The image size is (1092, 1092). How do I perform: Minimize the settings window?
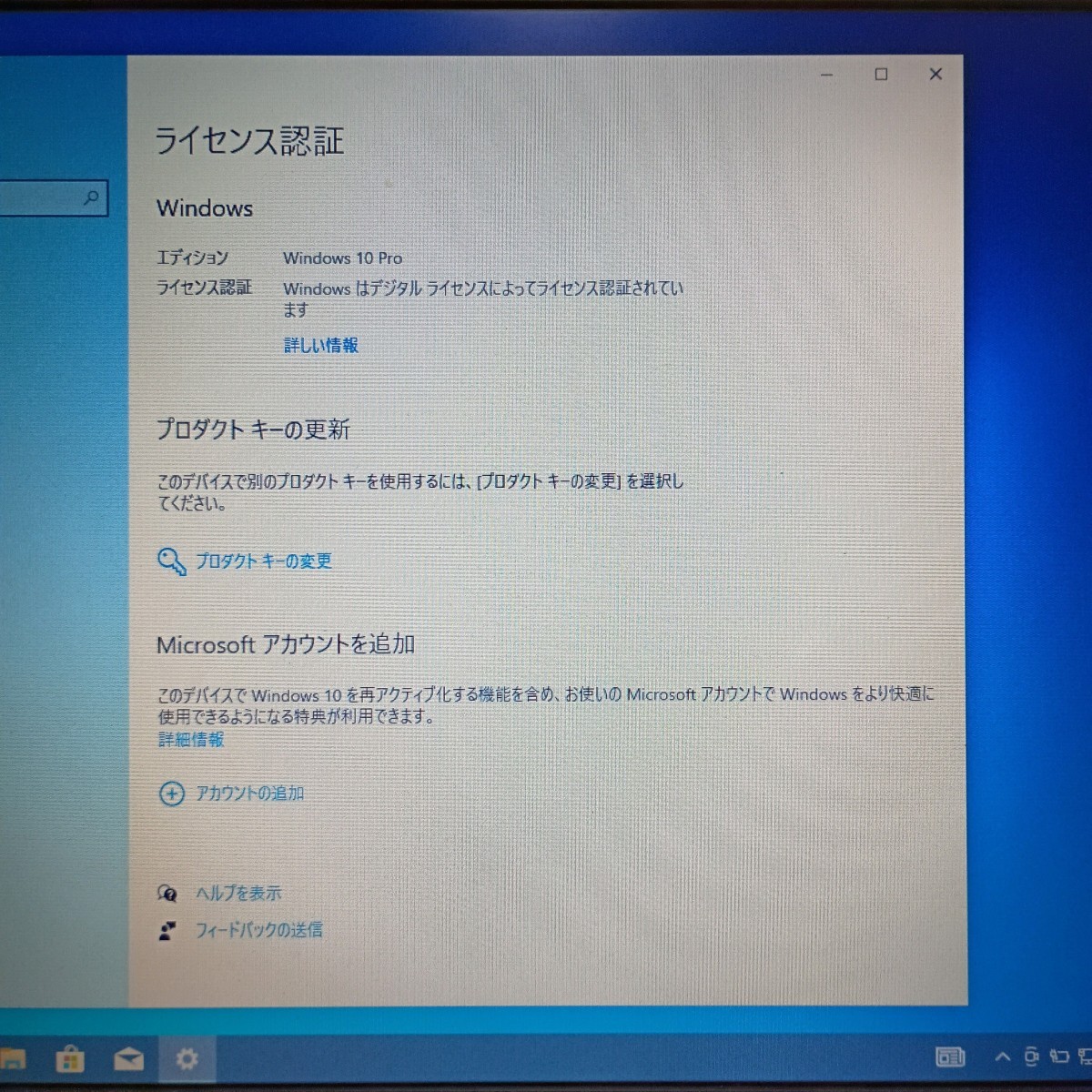(826, 75)
